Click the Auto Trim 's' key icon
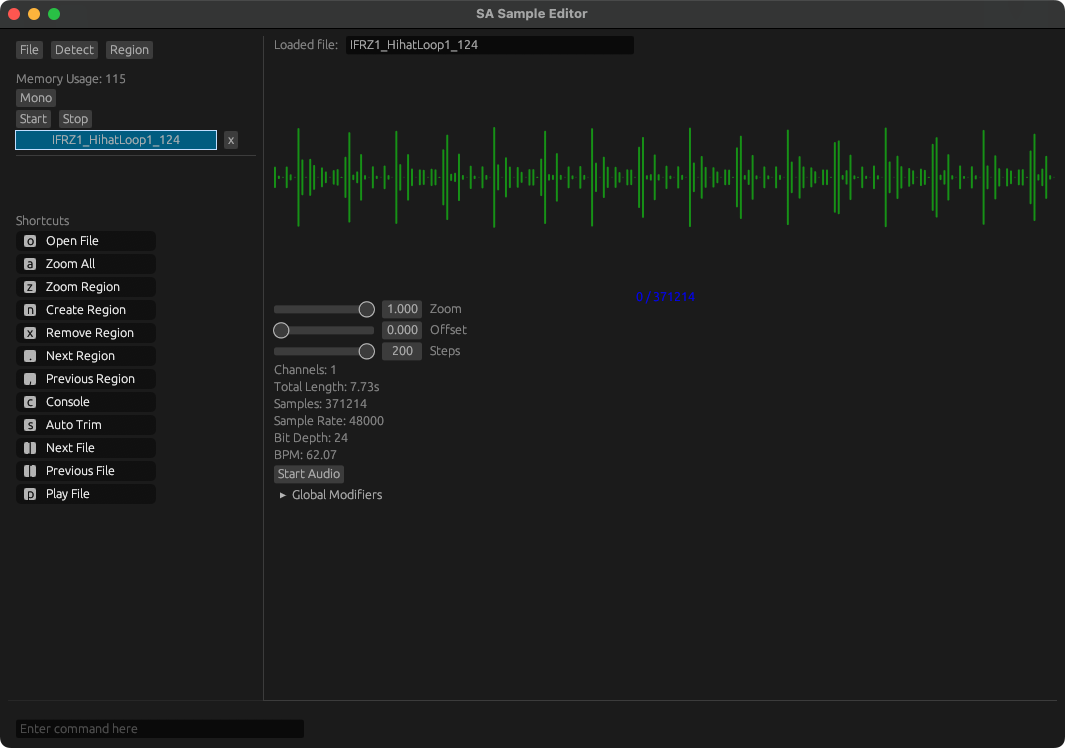1065x748 pixels. pos(30,425)
